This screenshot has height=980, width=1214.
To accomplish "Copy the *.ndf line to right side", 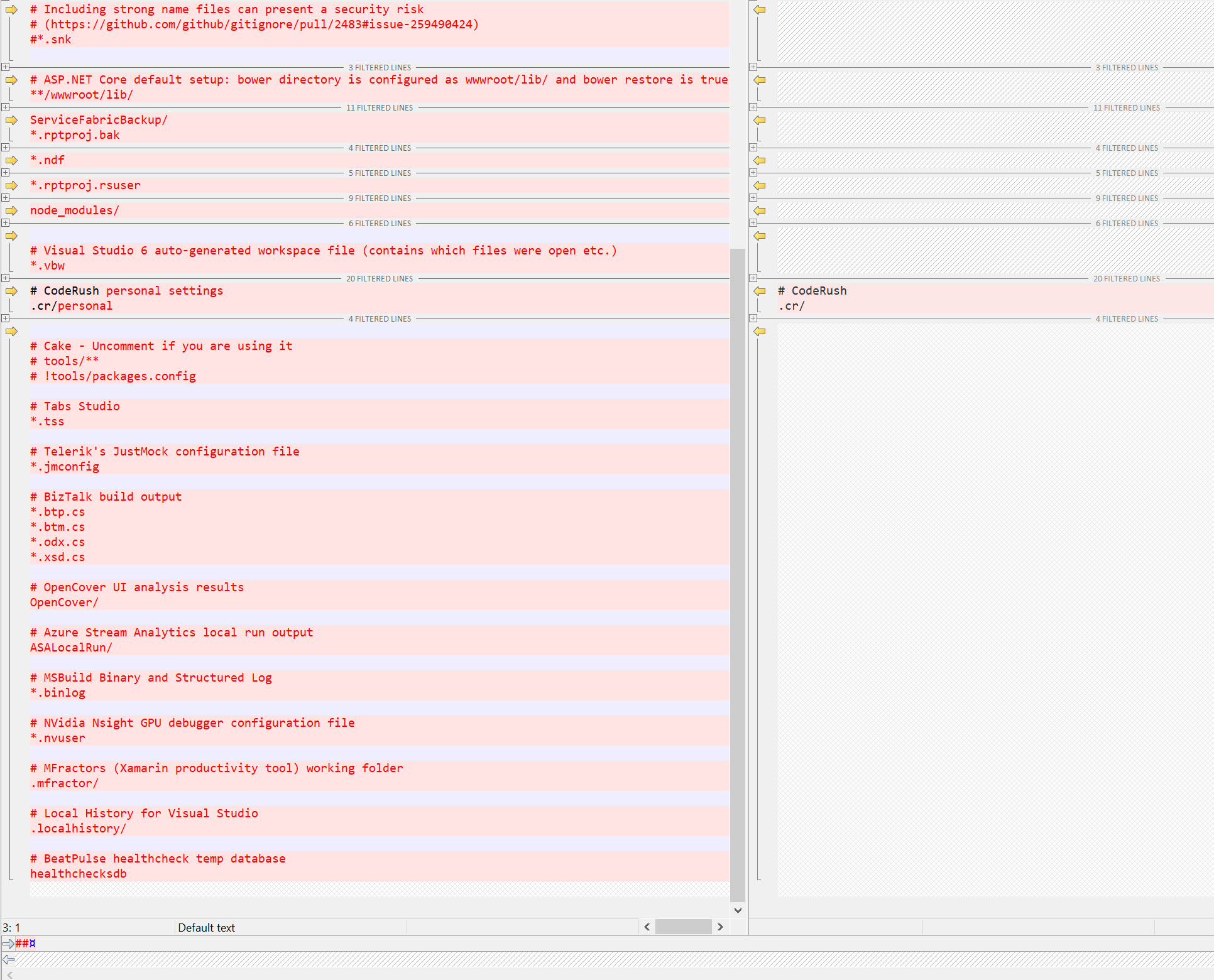I will (11, 160).
